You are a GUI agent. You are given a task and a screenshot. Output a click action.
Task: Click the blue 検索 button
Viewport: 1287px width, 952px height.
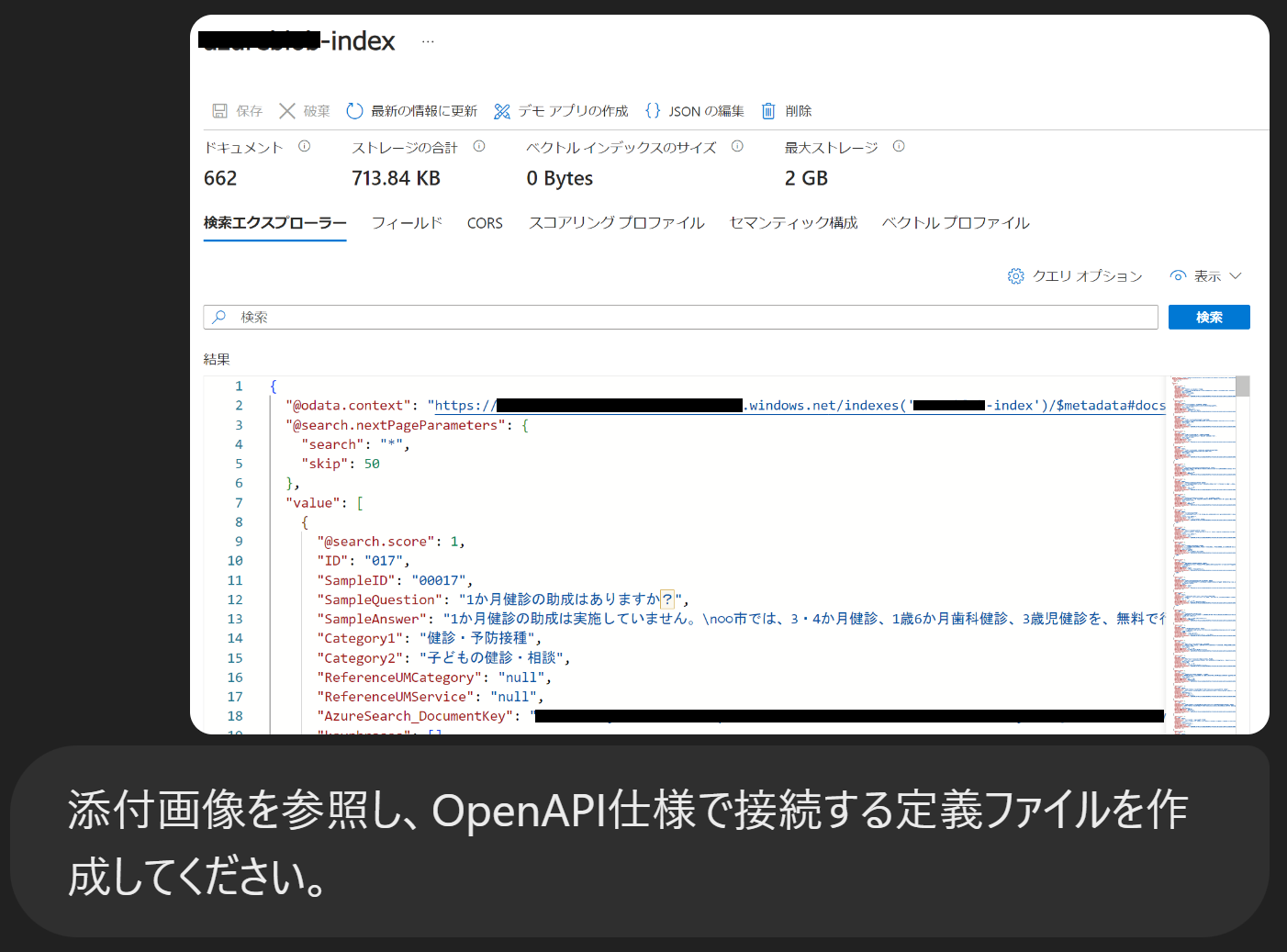pyautogui.click(x=1209, y=317)
